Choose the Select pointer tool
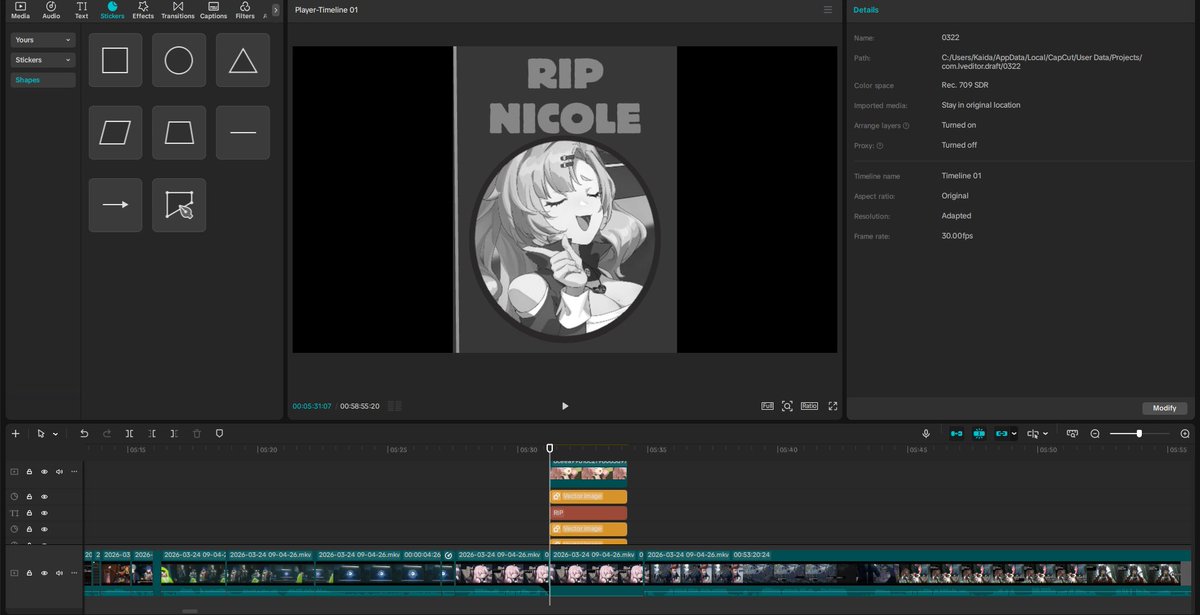Screen dimensions: 1200x615 pos(41,434)
